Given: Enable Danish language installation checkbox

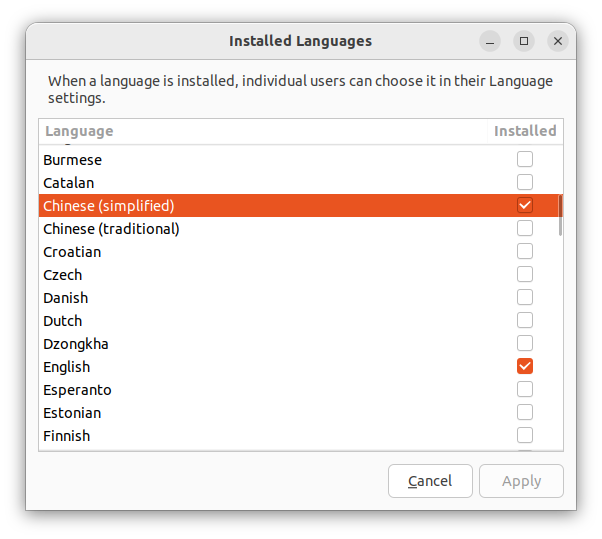Looking at the screenshot, I should coord(525,297).
